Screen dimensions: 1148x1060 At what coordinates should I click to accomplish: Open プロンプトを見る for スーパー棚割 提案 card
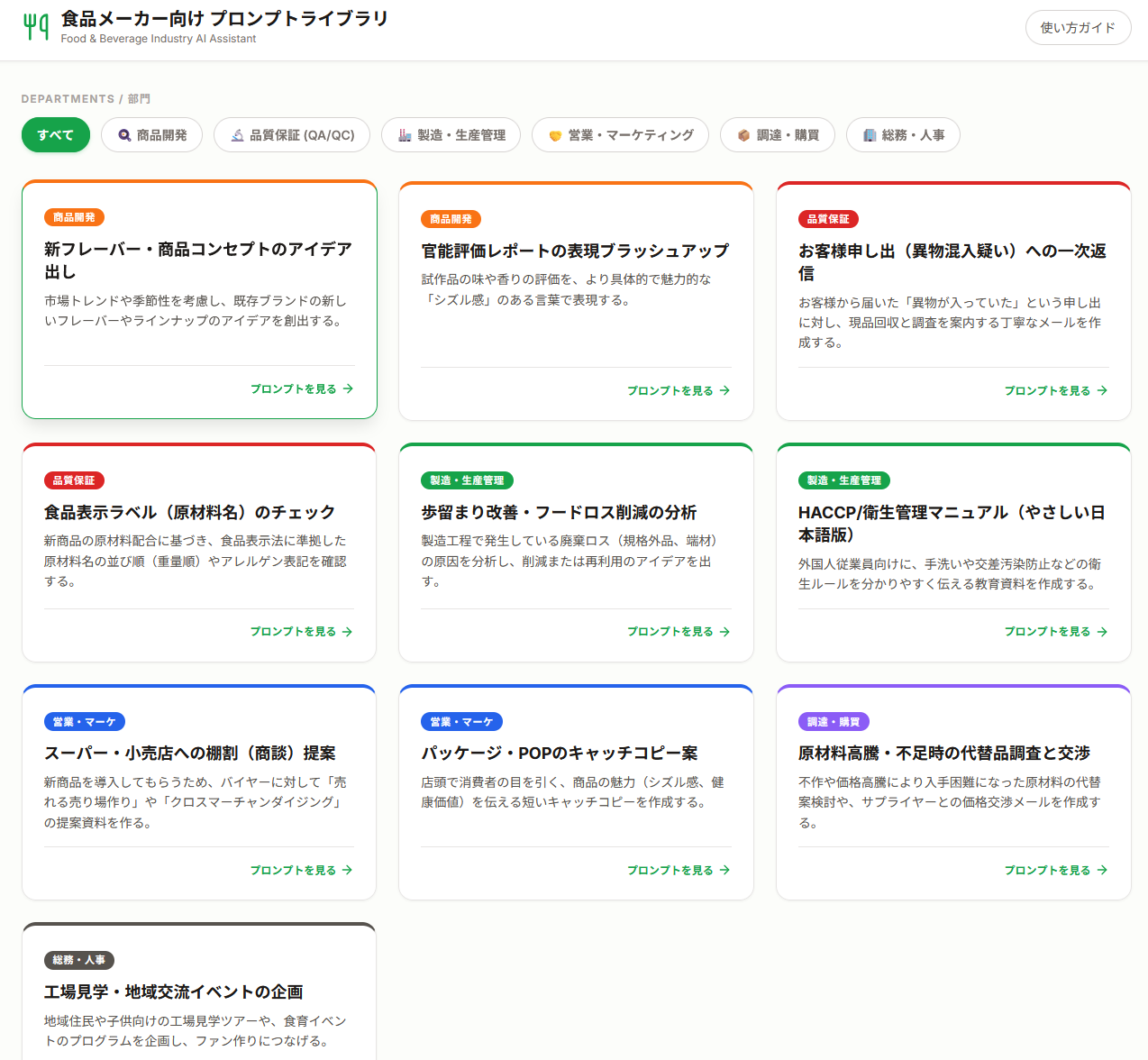coord(301,870)
